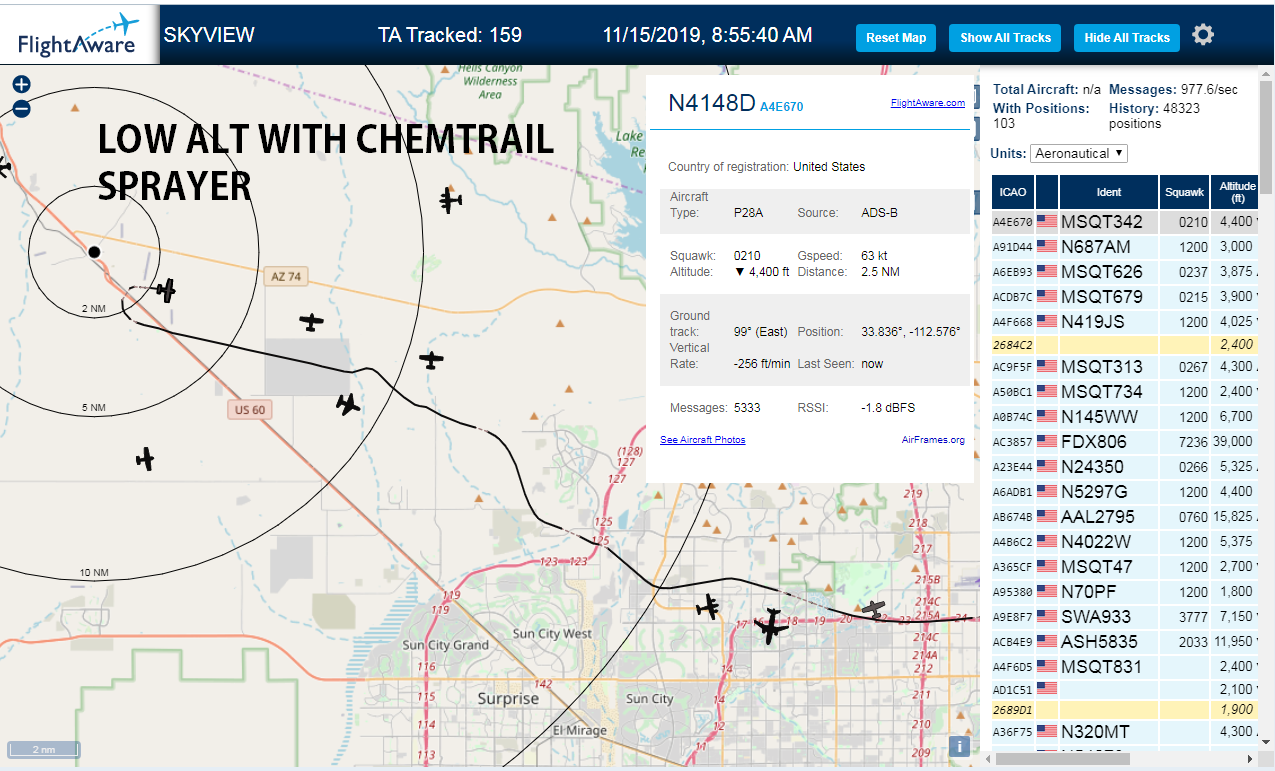Image resolution: width=1275 pixels, height=771 pixels.
Task: Select the MSQT313 aircraft row
Action: click(x=1125, y=367)
